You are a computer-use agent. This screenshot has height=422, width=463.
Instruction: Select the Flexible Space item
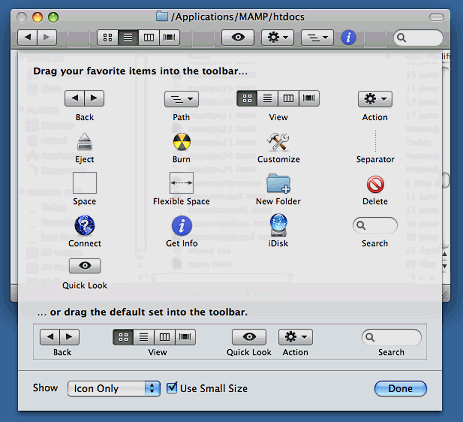[181, 183]
